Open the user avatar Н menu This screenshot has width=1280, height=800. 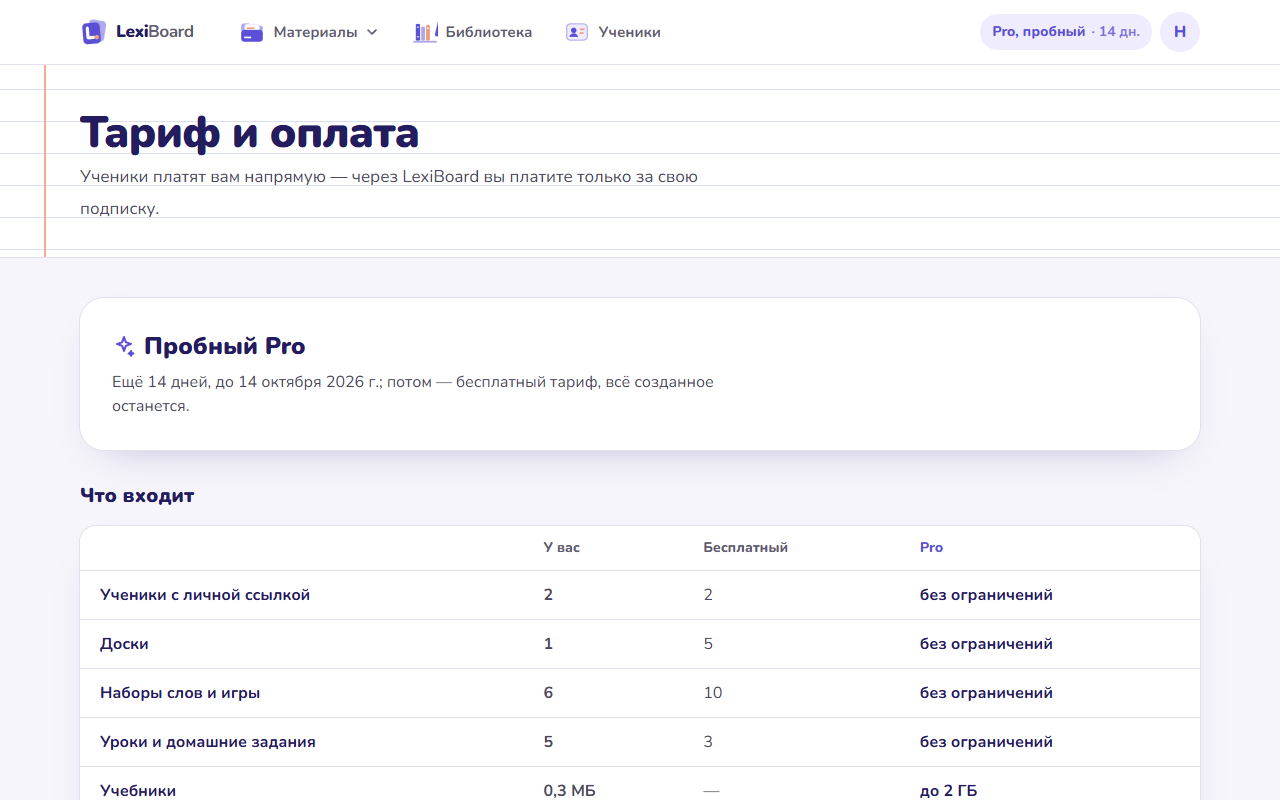click(x=1180, y=32)
